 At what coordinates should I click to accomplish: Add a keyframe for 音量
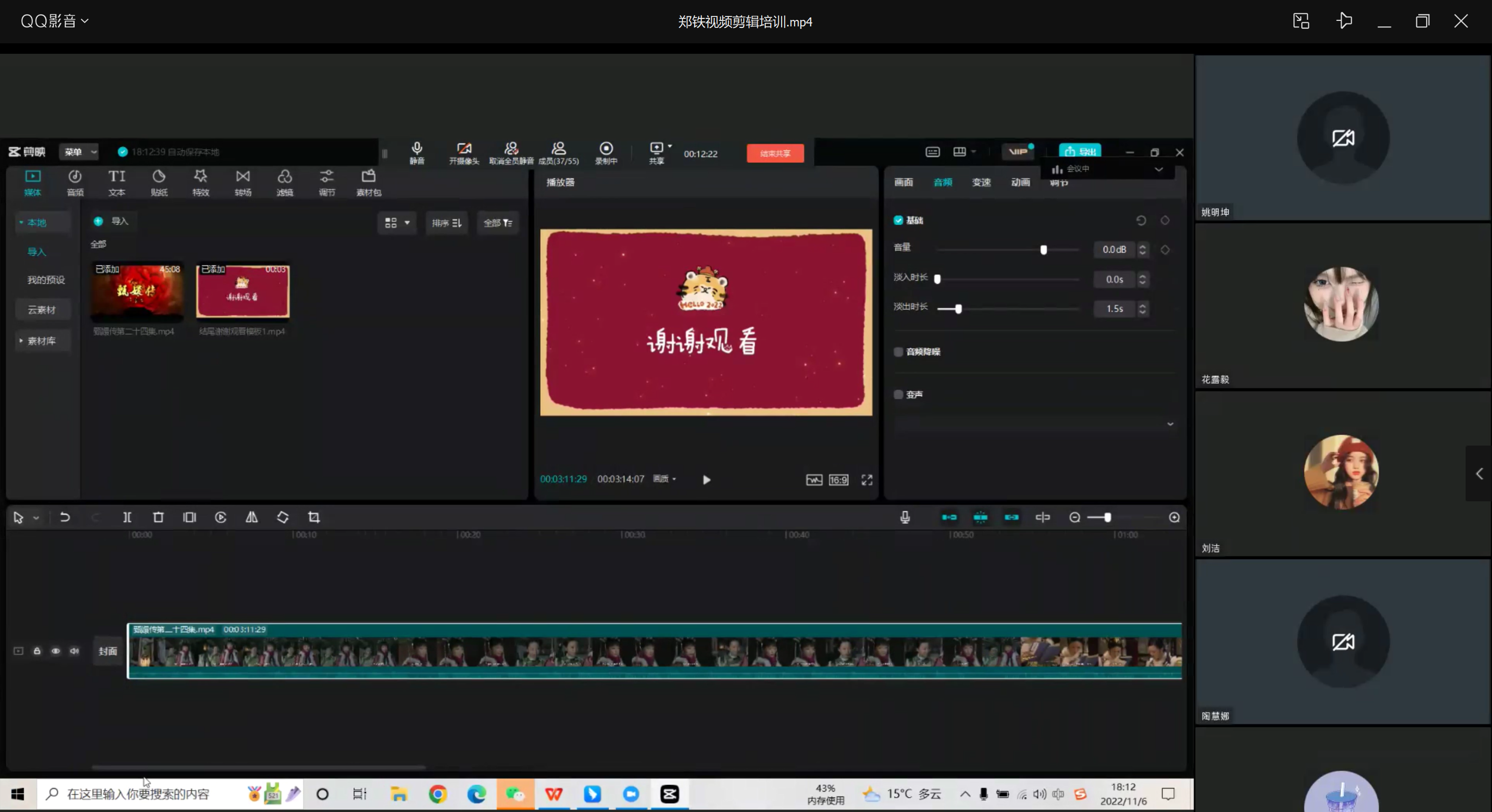coord(1165,249)
